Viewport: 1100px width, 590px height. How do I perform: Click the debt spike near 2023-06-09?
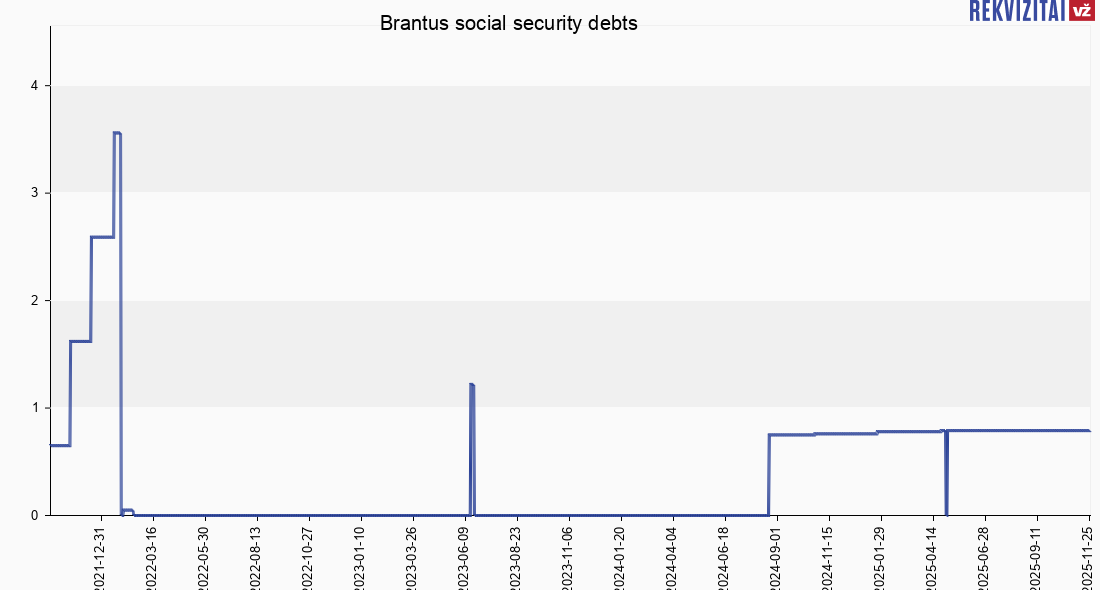[471, 385]
